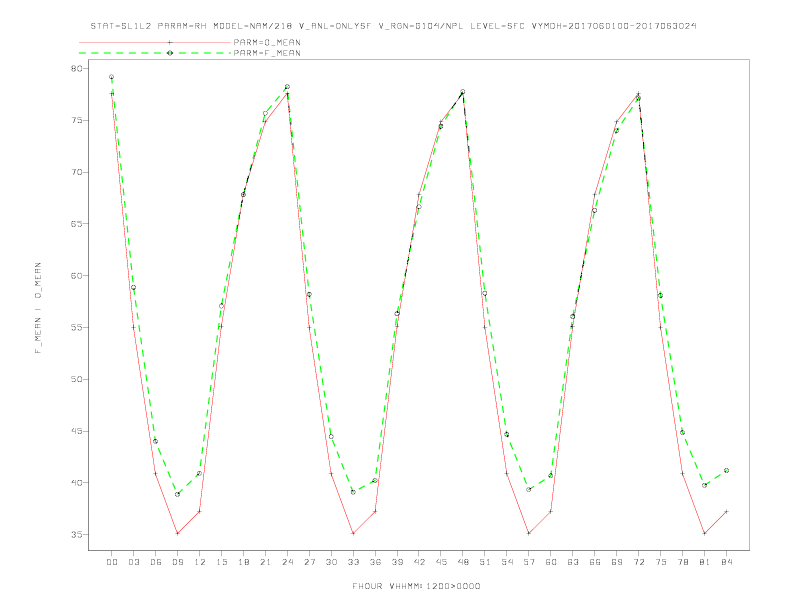Click the x-axis tick label 57
Viewport: 792px width, 612px height.
click(529, 562)
